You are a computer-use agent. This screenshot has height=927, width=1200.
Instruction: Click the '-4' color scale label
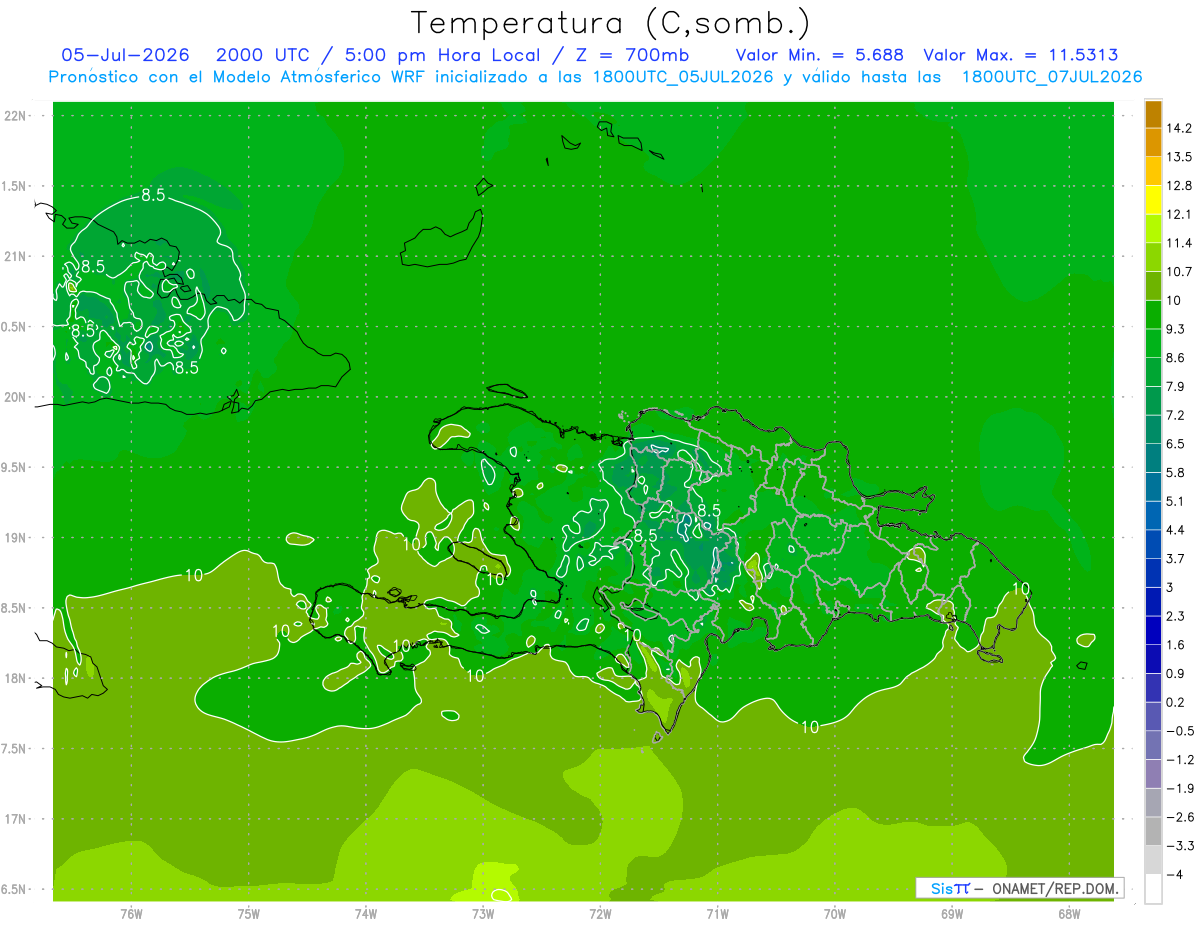coord(1174,875)
